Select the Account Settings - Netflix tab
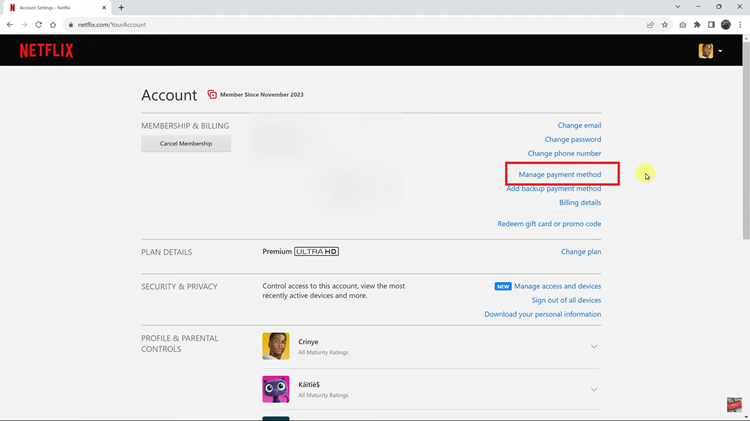The height and width of the screenshot is (421, 750). pos(56,8)
